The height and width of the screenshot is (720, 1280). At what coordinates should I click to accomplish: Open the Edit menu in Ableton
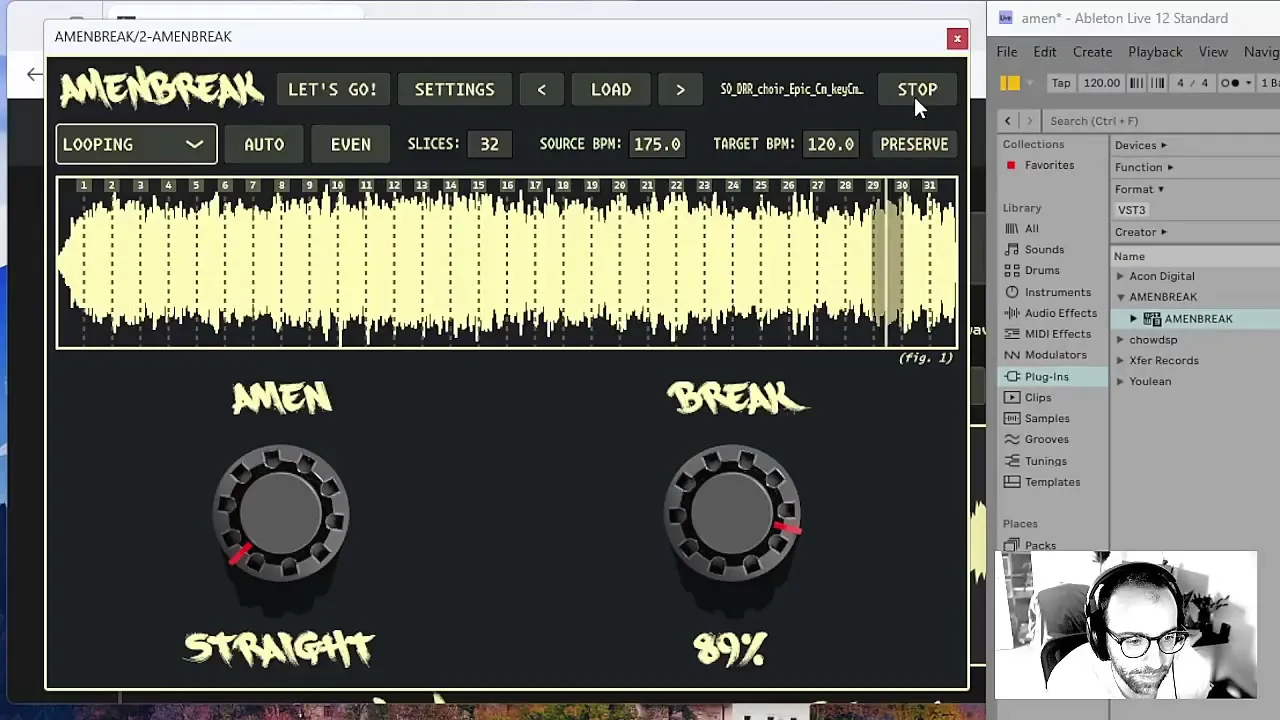pyautogui.click(x=1044, y=52)
